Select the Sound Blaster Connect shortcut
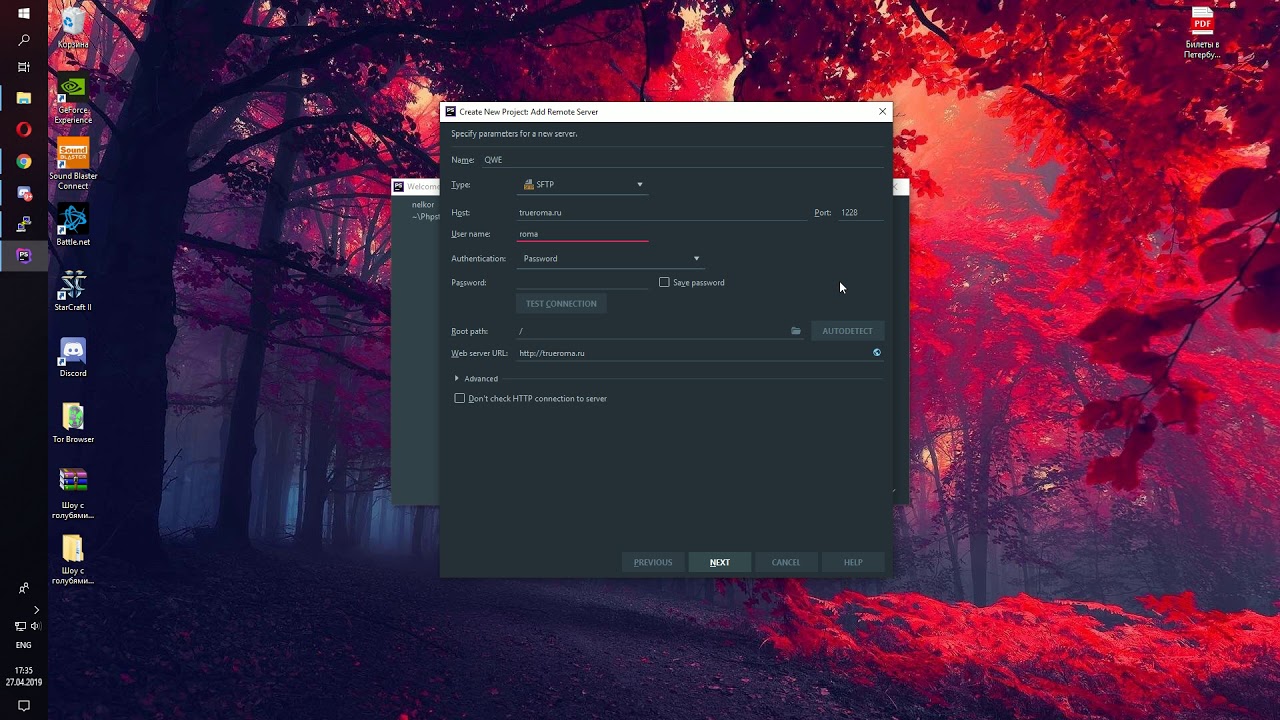The image size is (1280, 720). coord(73,164)
